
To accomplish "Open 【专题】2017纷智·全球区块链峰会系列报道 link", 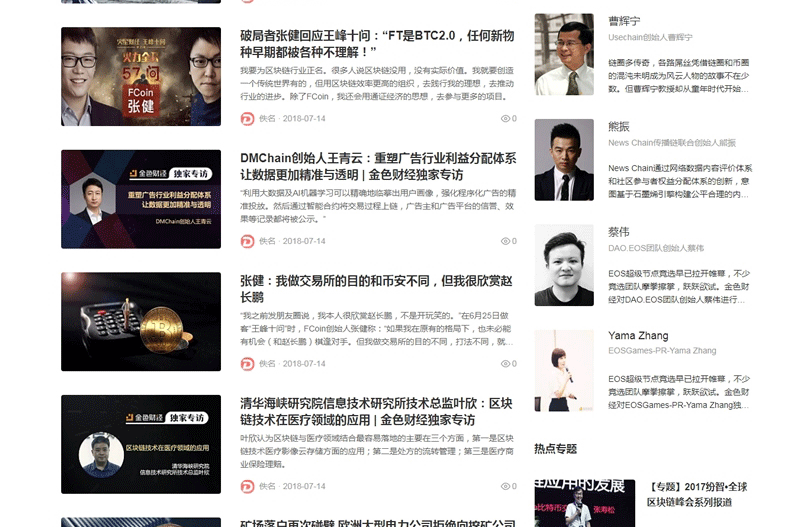I will 697,494.
